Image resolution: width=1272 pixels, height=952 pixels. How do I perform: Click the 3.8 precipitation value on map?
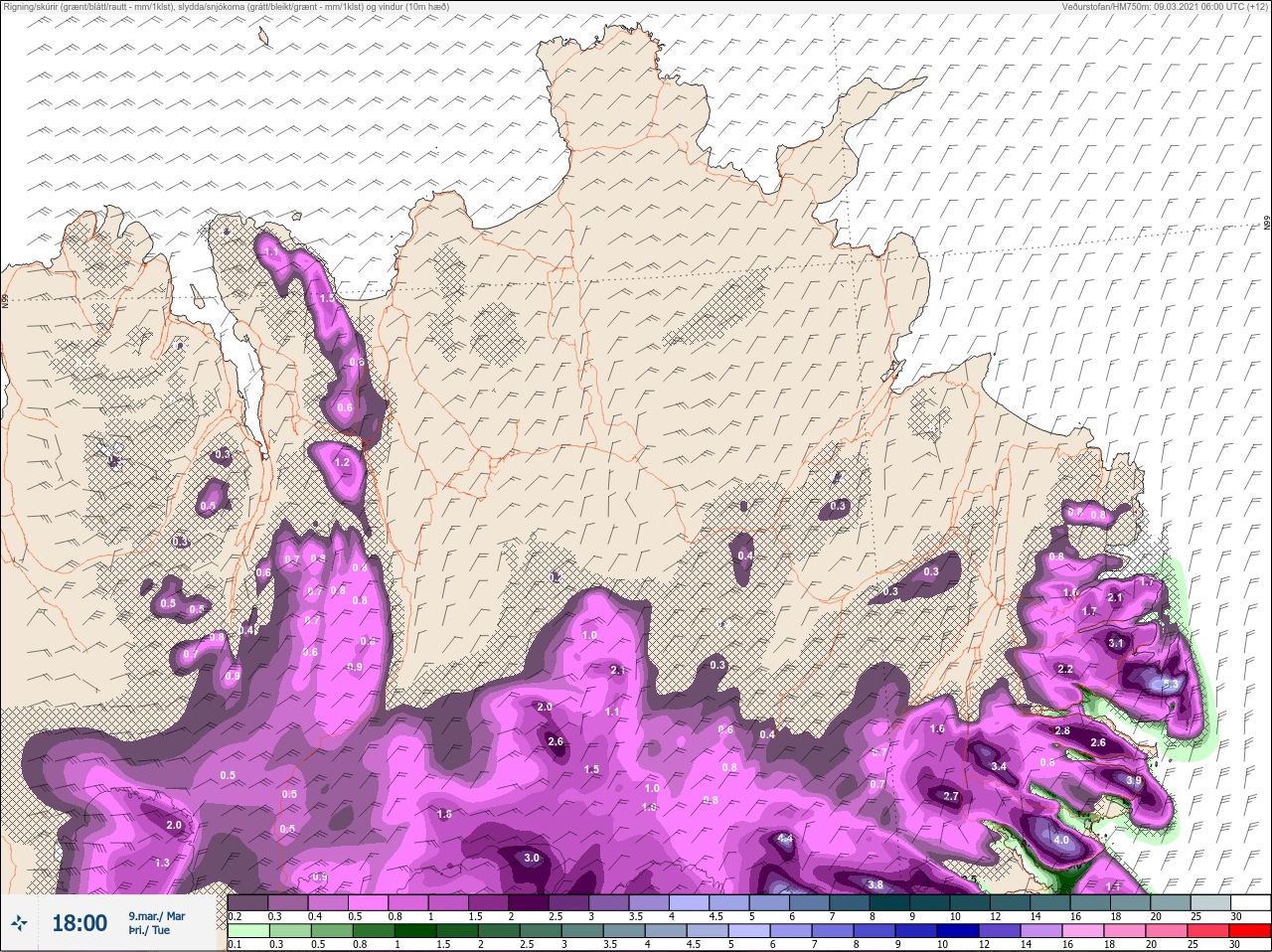coord(875,884)
